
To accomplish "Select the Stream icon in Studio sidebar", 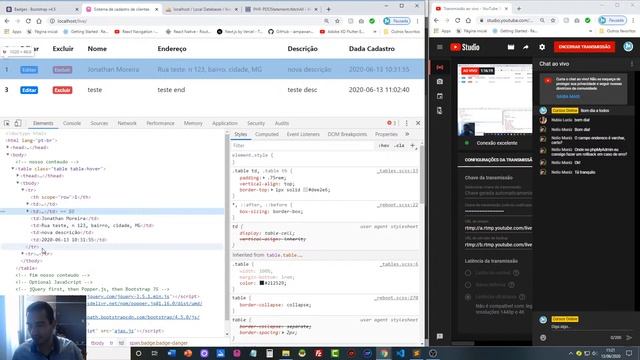I will 440,67.
